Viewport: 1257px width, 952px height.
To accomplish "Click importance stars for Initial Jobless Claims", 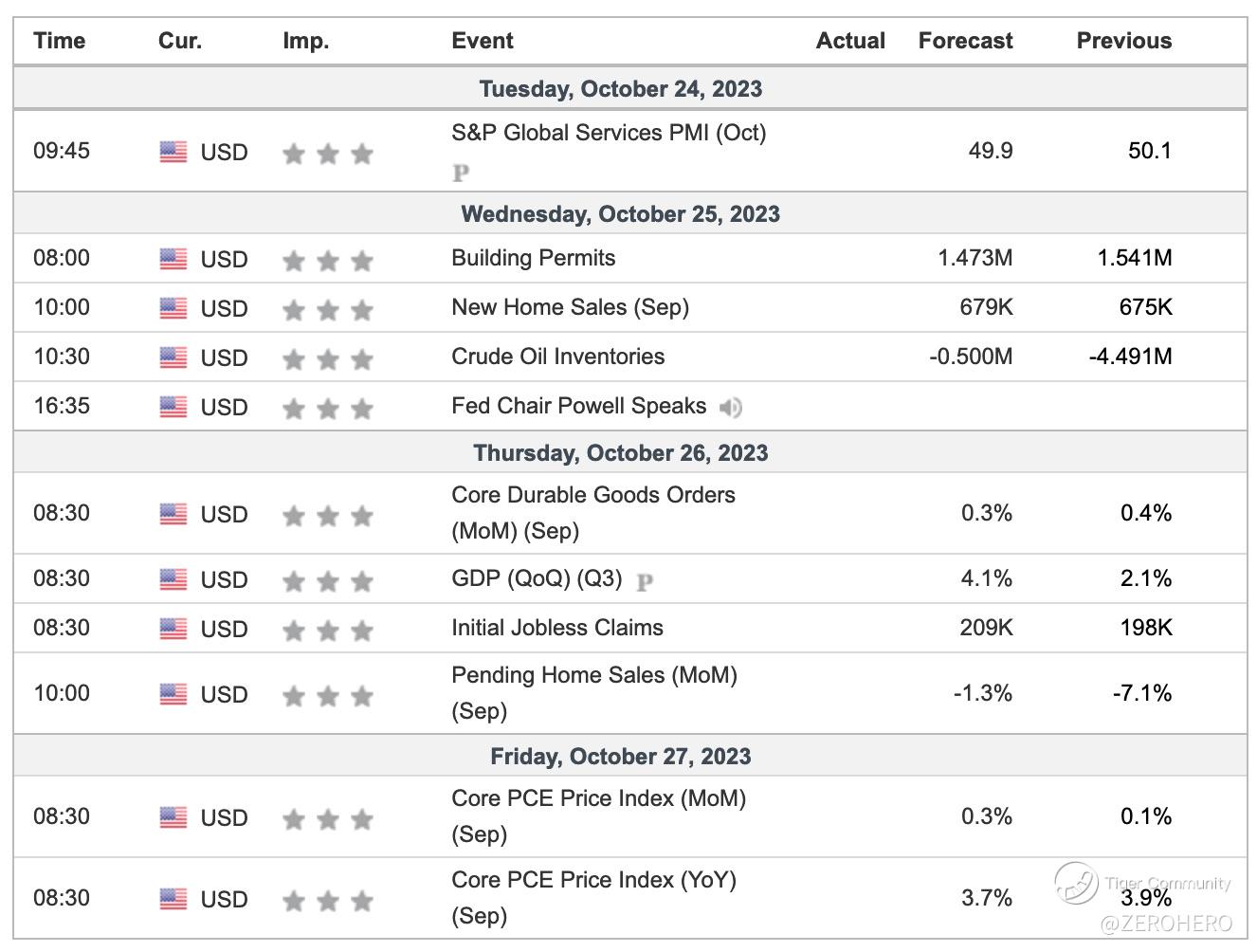I will [x=327, y=630].
